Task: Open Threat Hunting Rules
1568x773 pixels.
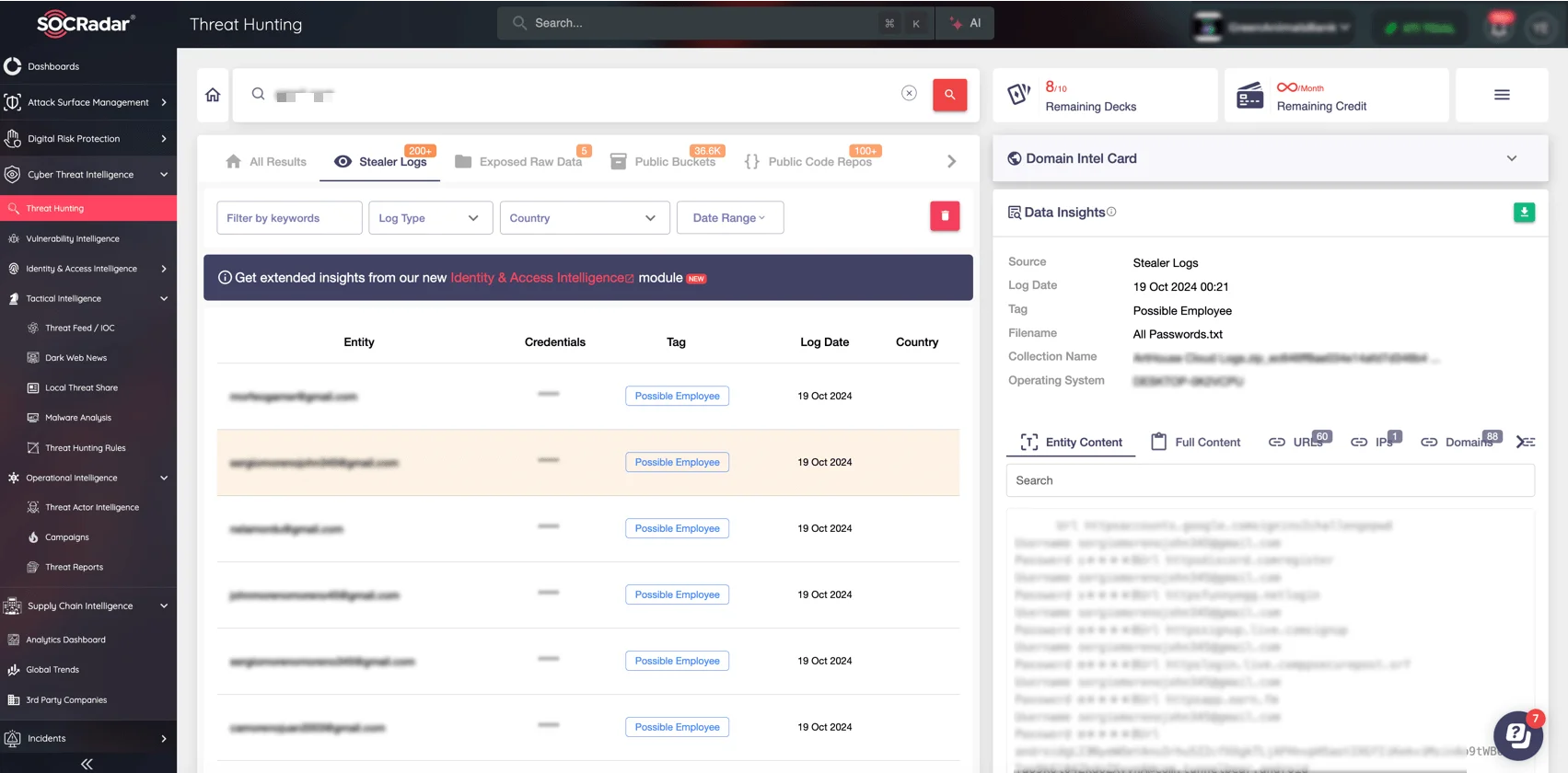Action: tap(85, 448)
